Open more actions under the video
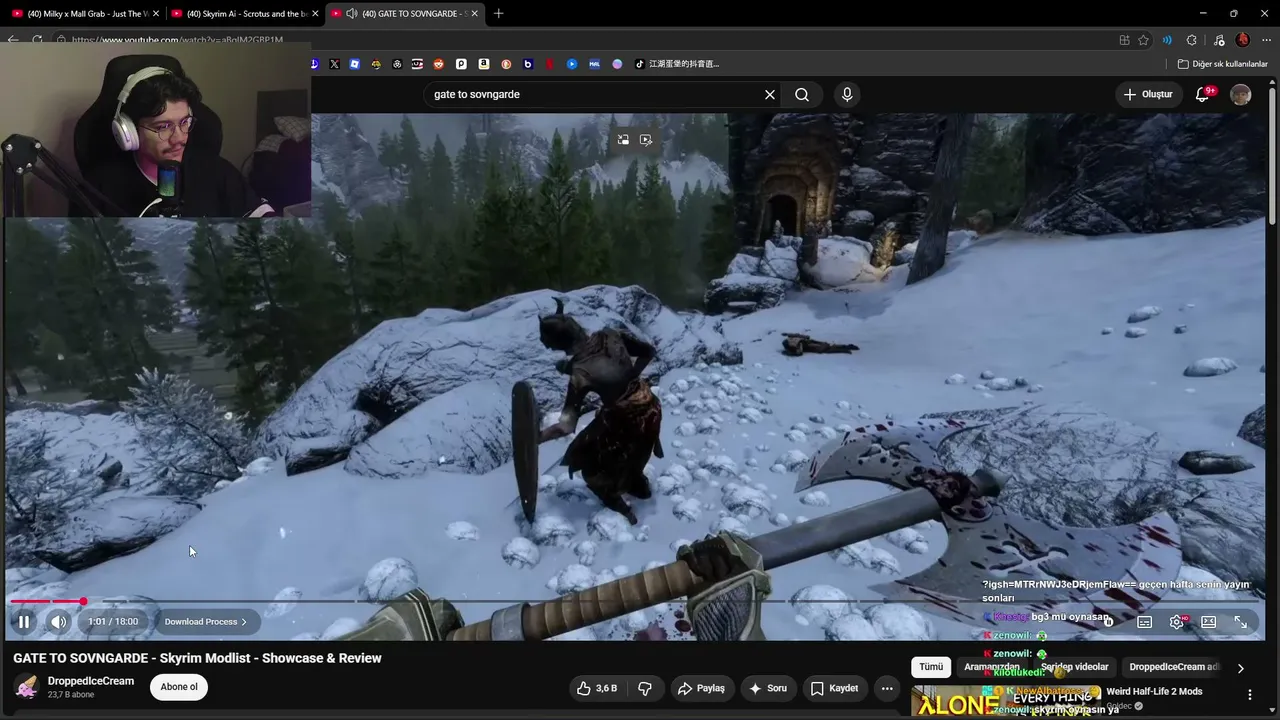1280x720 pixels. pos(887,688)
